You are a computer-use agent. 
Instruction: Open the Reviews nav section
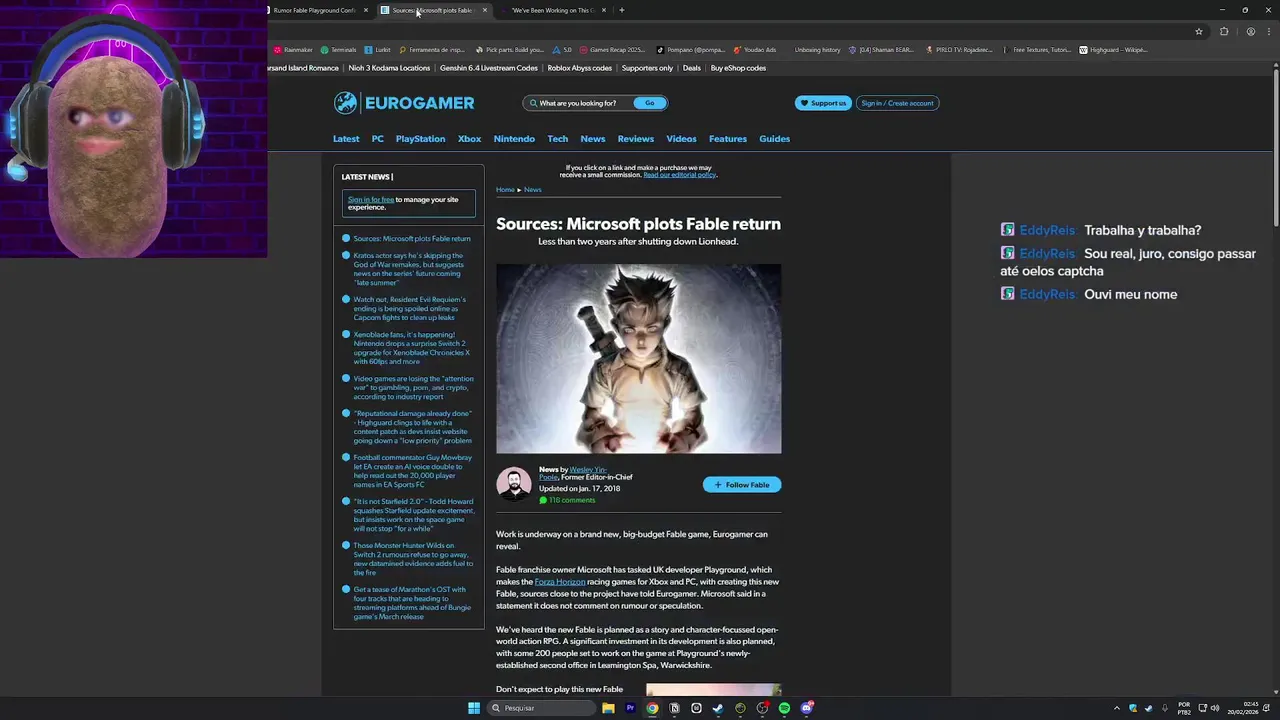(x=636, y=139)
